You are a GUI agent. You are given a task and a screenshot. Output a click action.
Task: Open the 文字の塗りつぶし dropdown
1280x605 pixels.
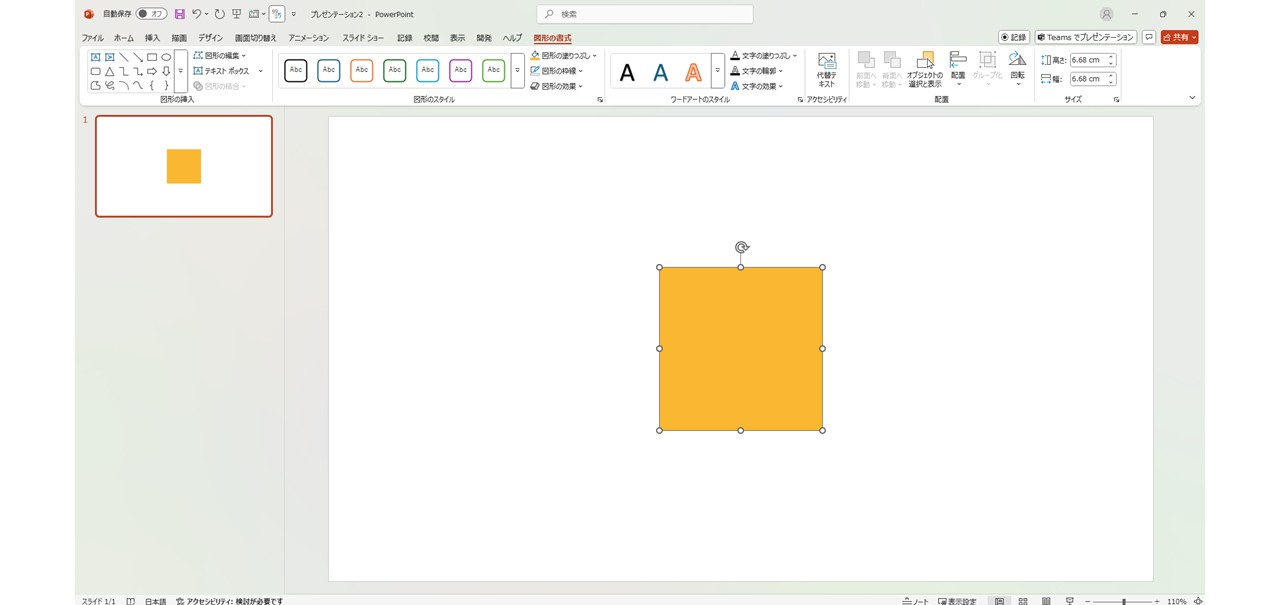point(764,56)
